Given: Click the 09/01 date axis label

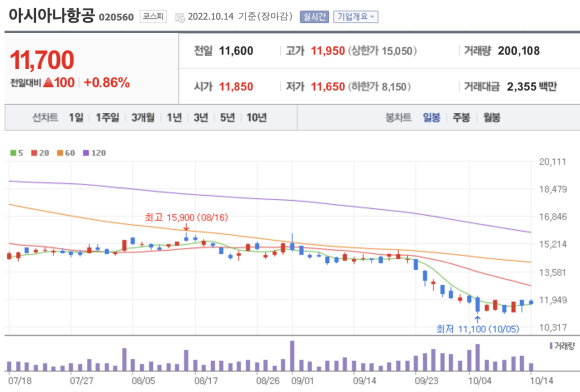Looking at the screenshot, I should tap(302, 381).
